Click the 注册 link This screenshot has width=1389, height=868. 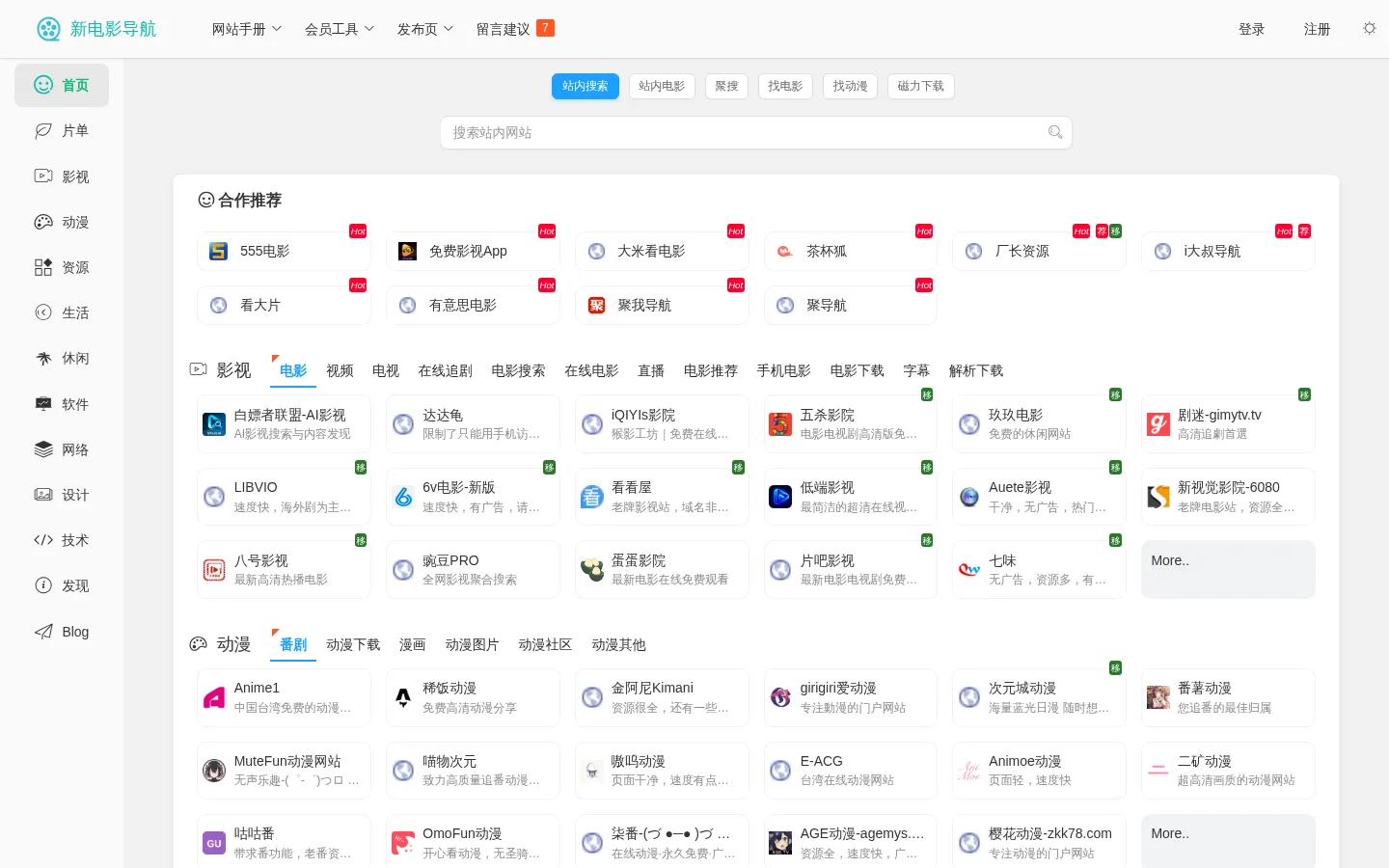click(x=1317, y=29)
